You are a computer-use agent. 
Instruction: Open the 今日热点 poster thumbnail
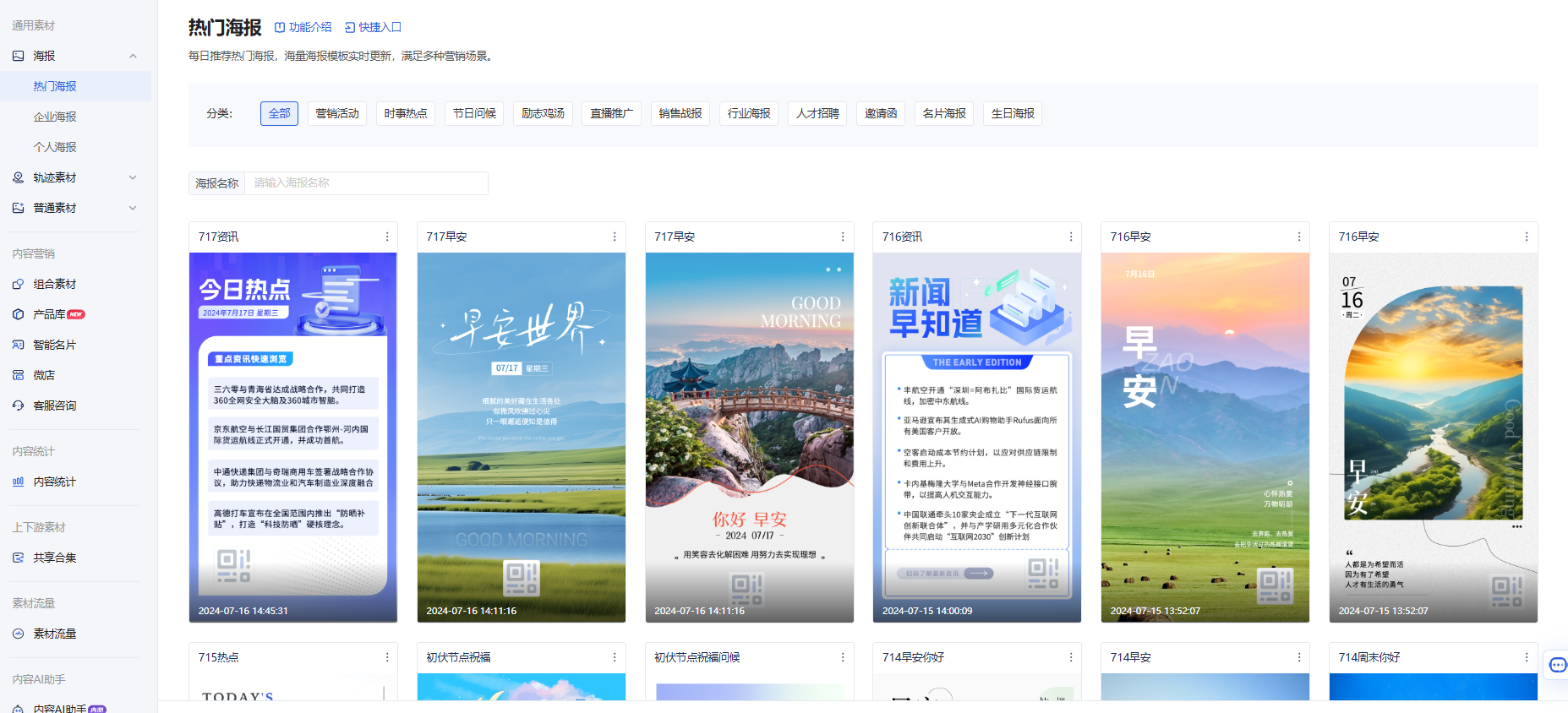point(293,438)
